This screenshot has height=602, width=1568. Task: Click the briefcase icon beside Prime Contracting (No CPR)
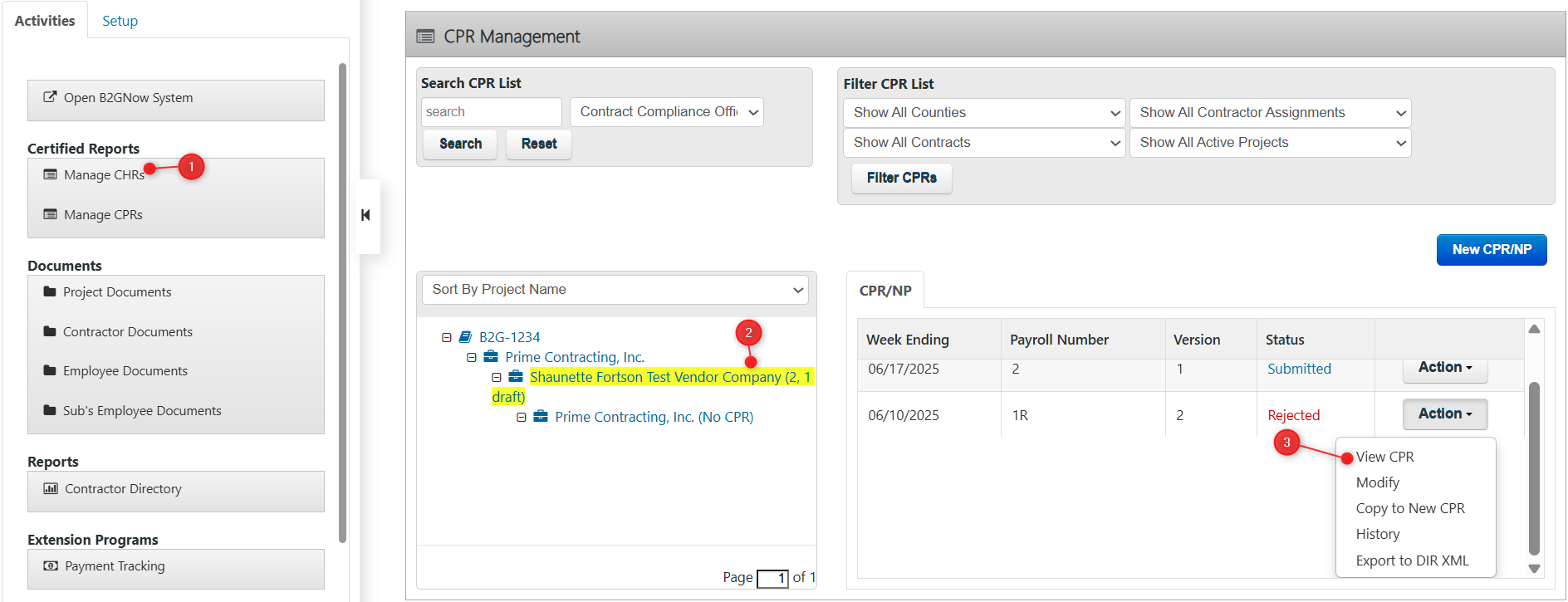pyautogui.click(x=541, y=417)
